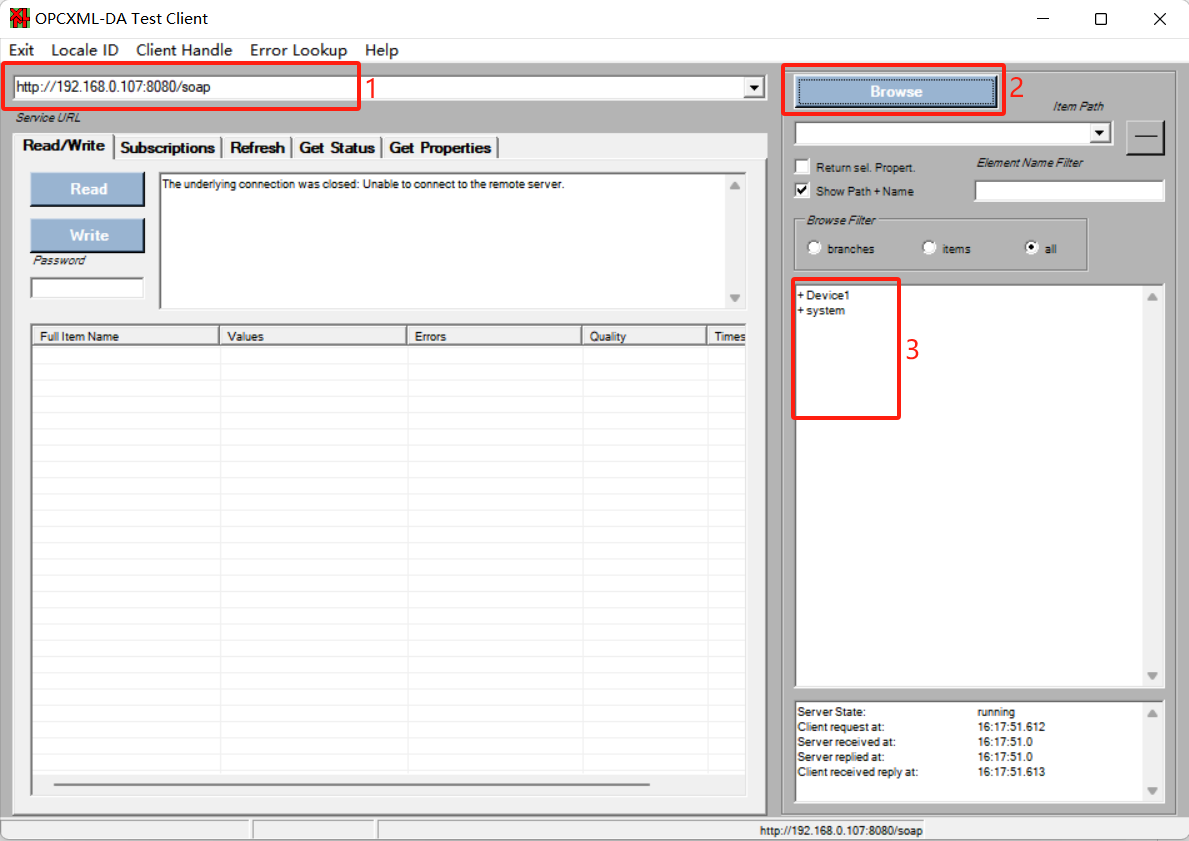Select Device1 in the browse tree
Viewport: 1189px width, 841px height.
click(828, 295)
